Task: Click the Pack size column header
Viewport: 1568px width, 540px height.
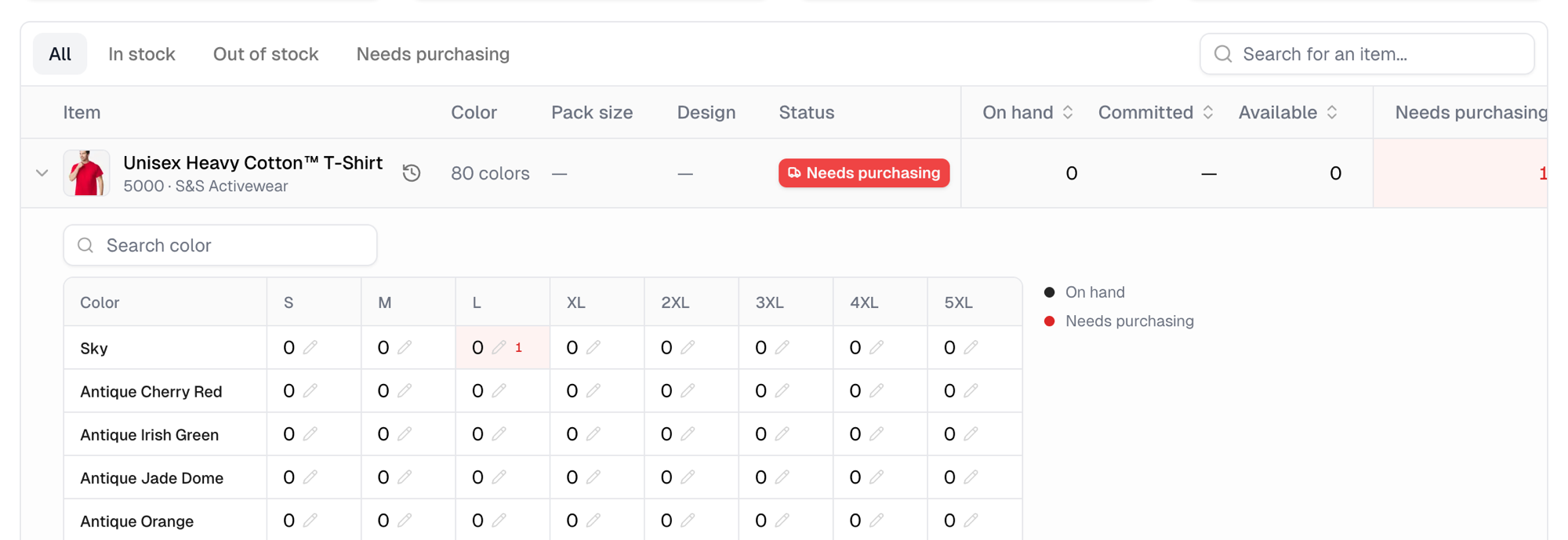Action: pos(592,113)
